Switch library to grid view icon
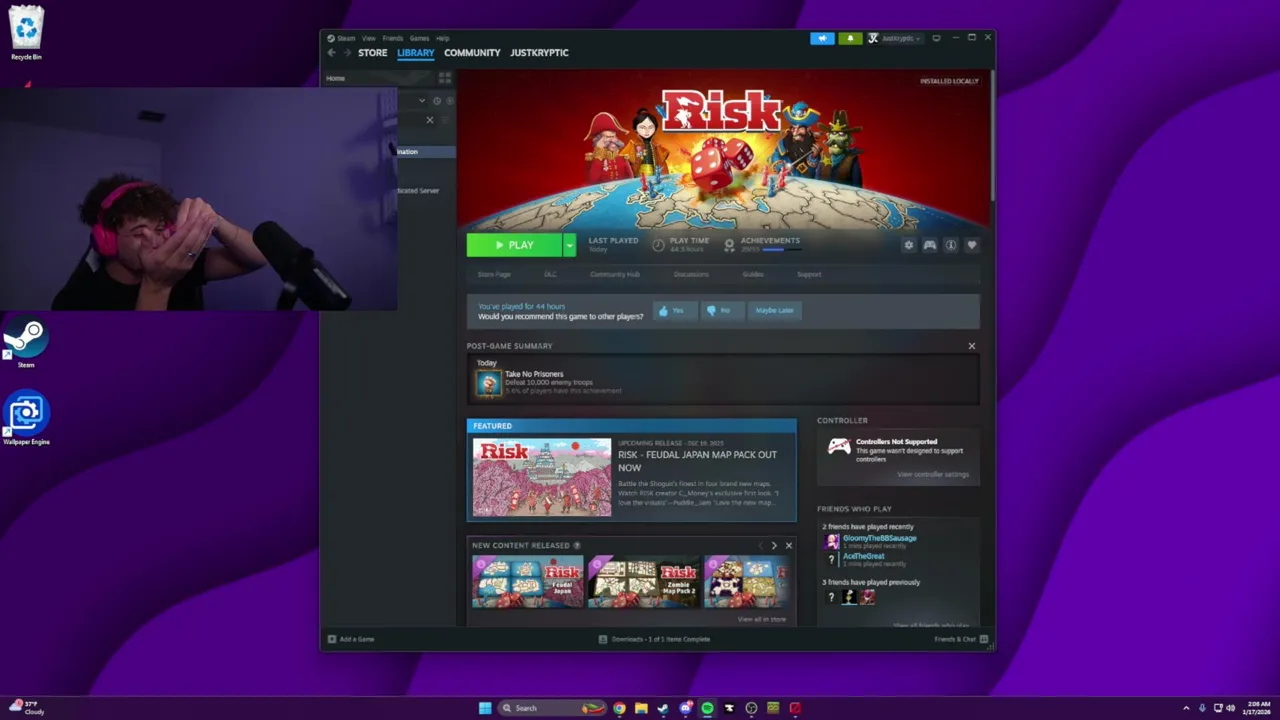Viewport: 1280px width, 720px height. click(x=445, y=78)
